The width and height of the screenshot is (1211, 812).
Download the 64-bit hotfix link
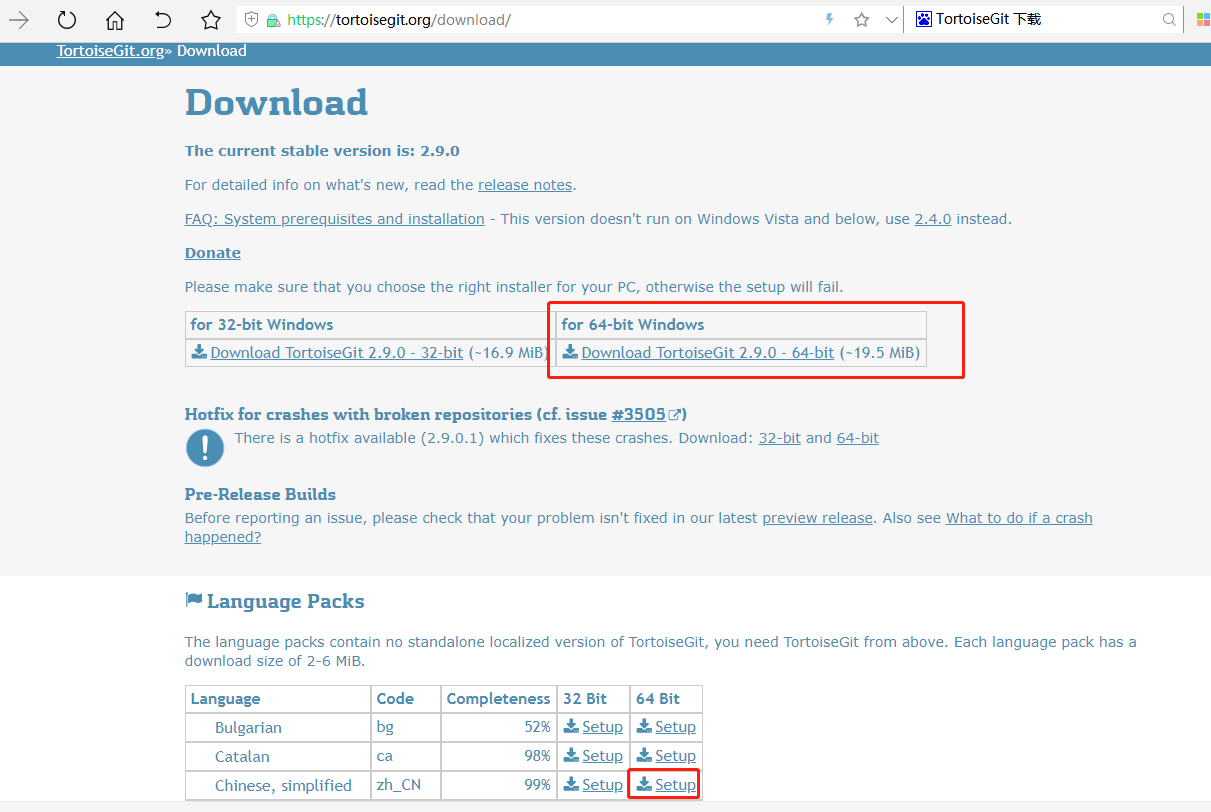click(858, 438)
